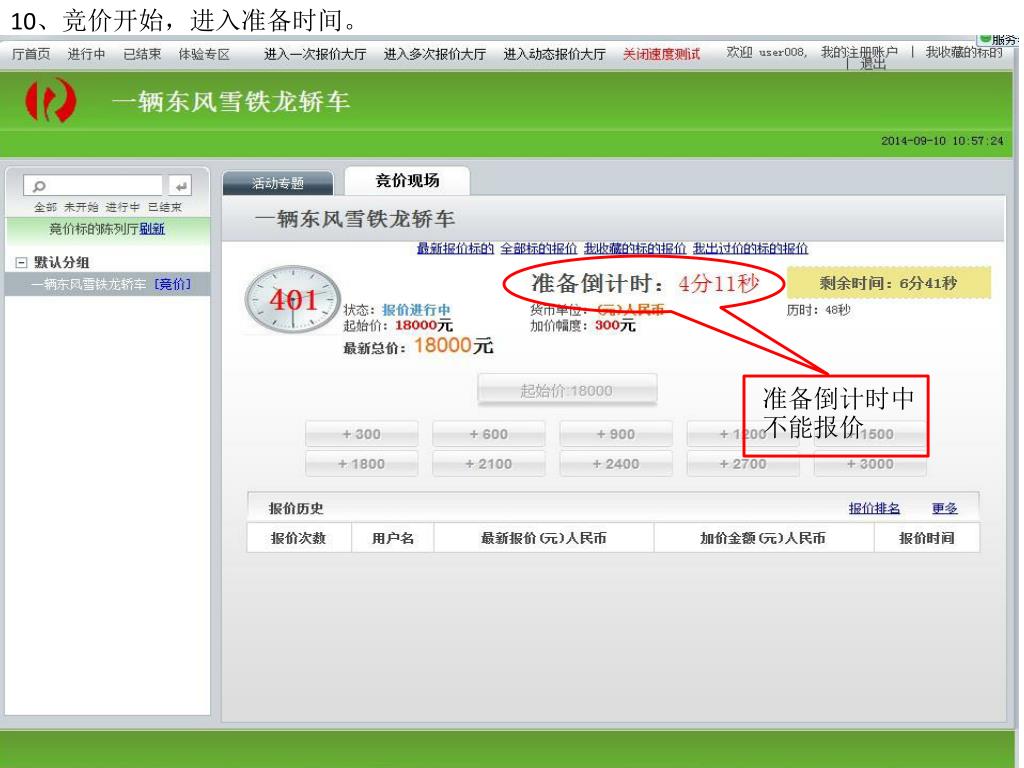The height and width of the screenshot is (768, 1024).
Task: Open the 厅首页 menu item
Action: pyautogui.click(x=31, y=54)
